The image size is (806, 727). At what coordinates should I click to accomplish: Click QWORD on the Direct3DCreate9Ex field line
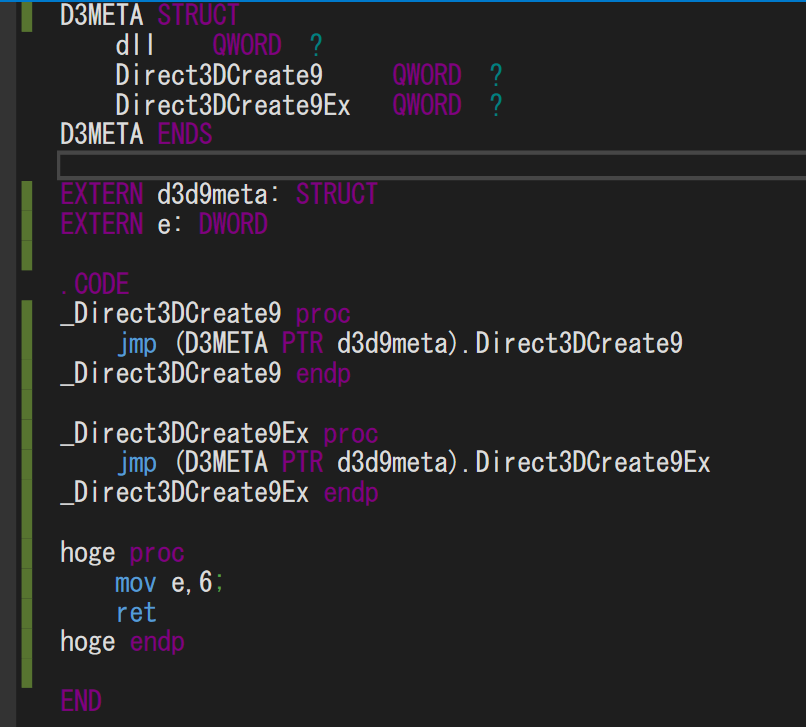pyautogui.click(x=427, y=105)
